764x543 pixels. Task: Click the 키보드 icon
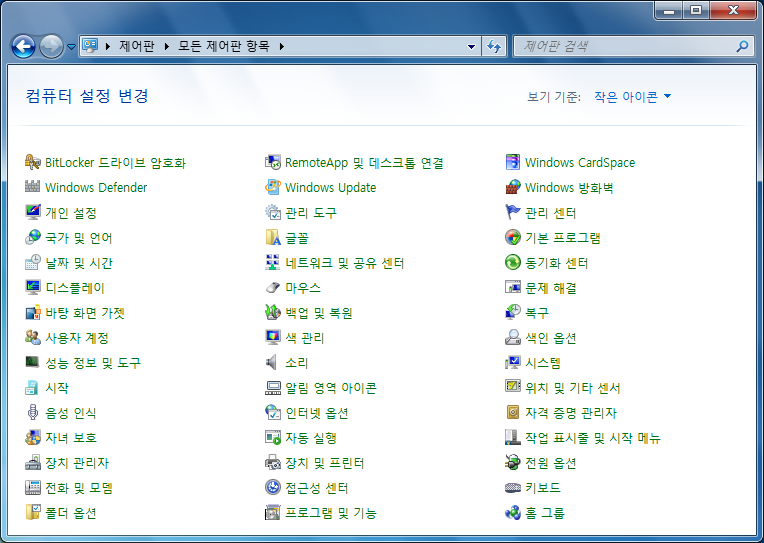point(513,488)
